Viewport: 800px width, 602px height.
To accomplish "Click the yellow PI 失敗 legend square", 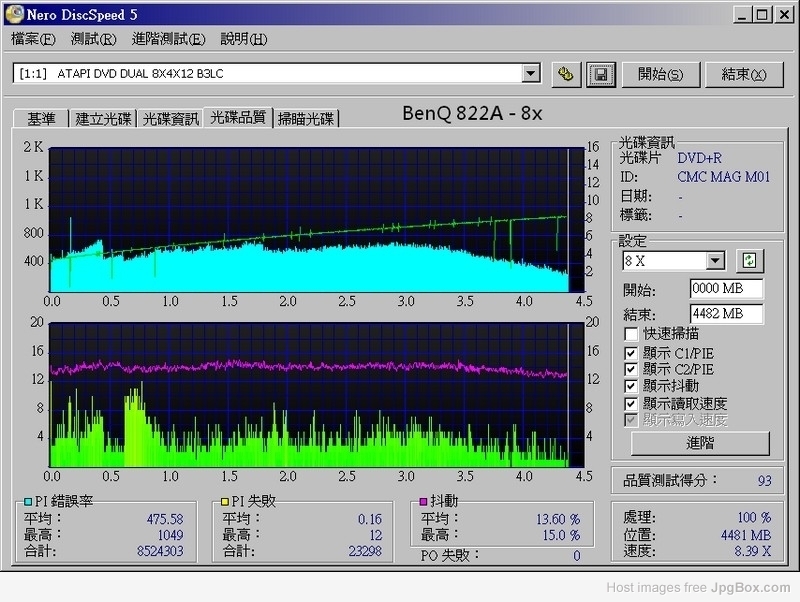I will click(x=226, y=500).
